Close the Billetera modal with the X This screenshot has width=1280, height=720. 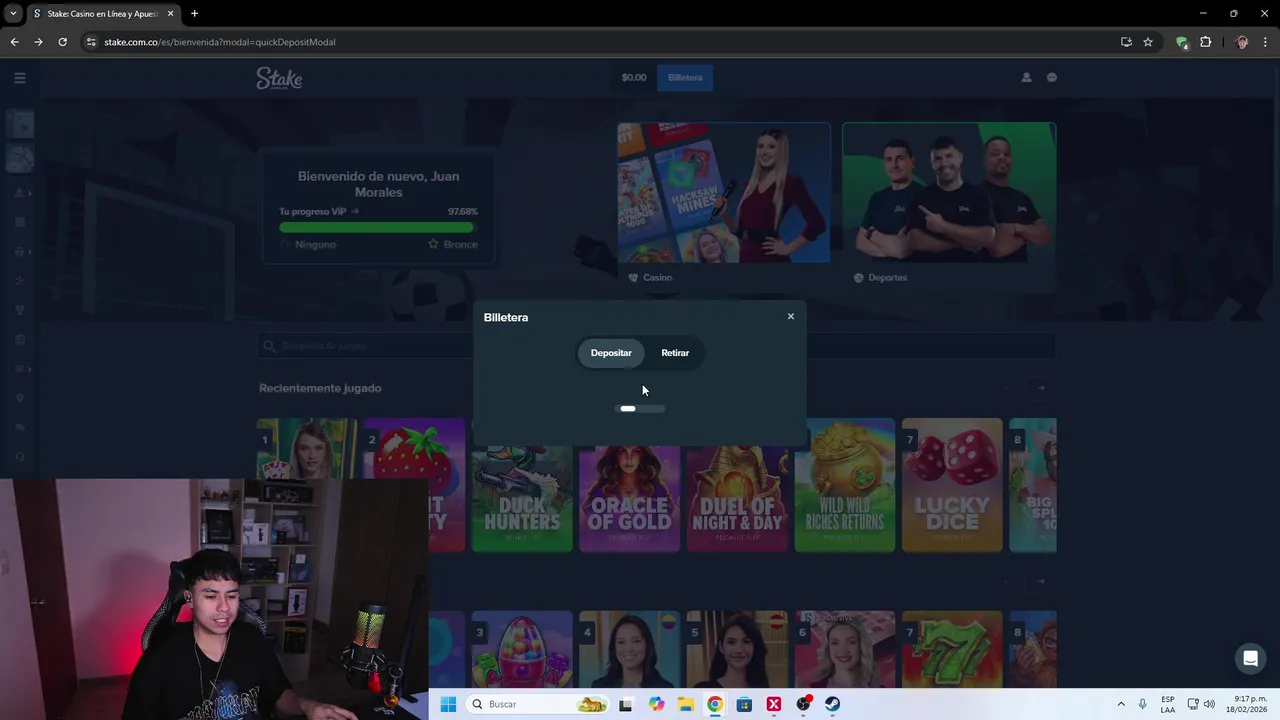pyautogui.click(x=790, y=316)
